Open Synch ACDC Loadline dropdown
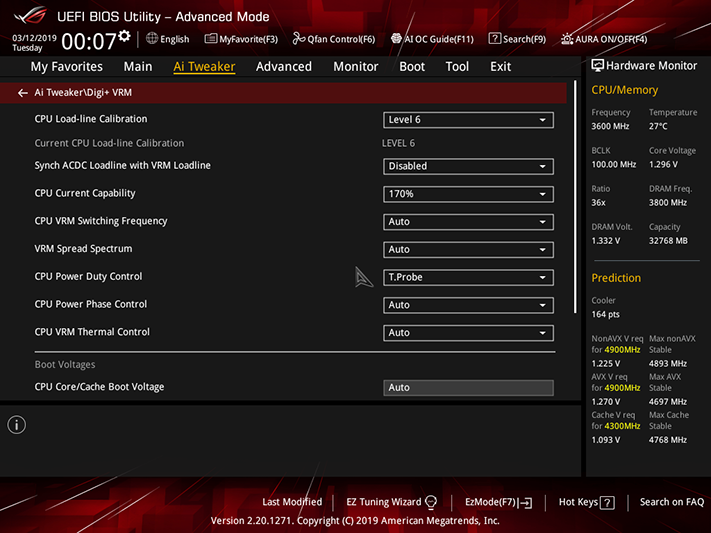Viewport: 711px width, 533px height. [468, 166]
